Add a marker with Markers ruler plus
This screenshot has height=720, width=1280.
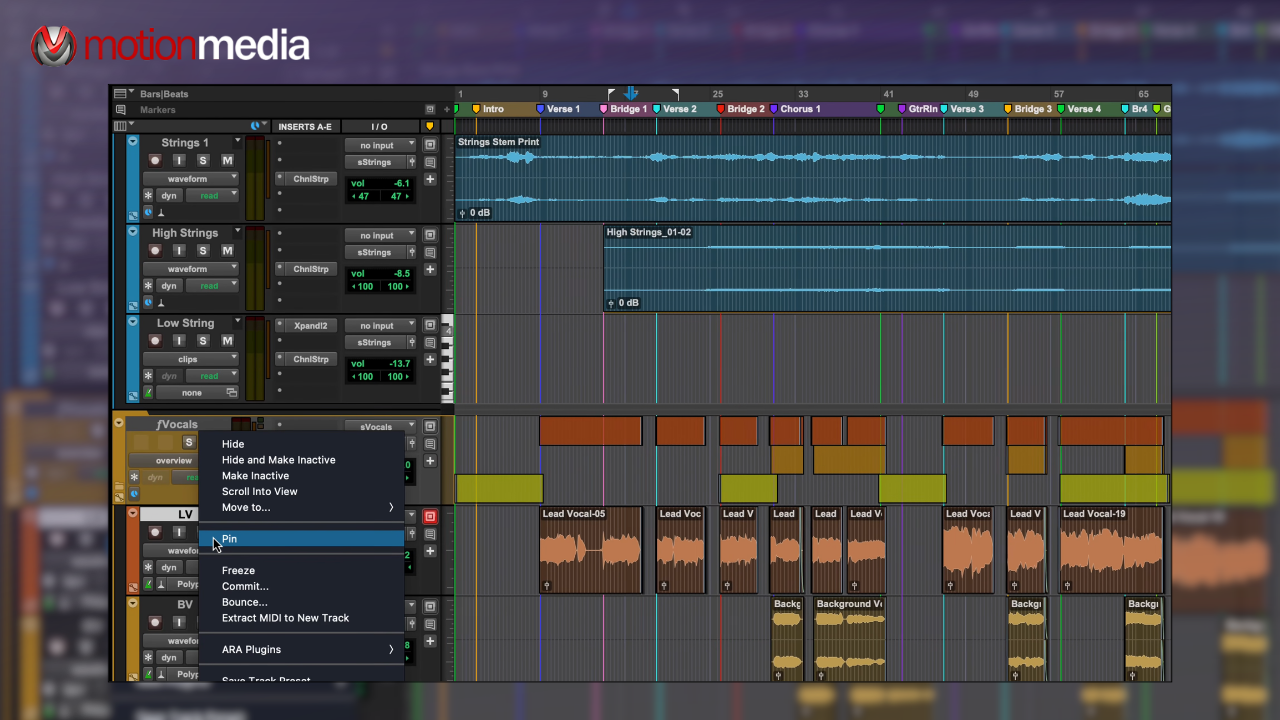click(447, 109)
